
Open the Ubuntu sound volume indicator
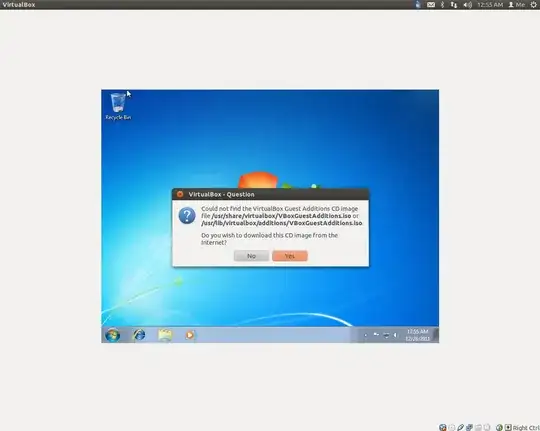click(467, 4)
